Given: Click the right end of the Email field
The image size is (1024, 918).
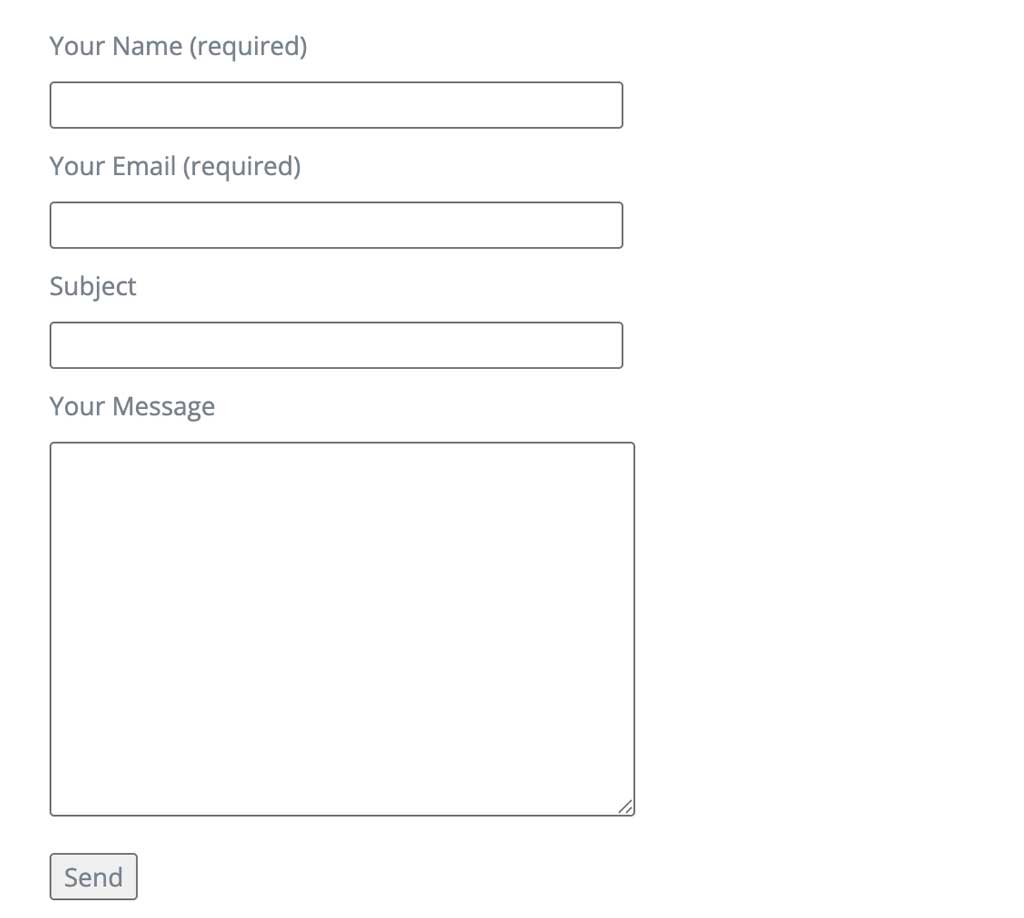Looking at the screenshot, I should pyautogui.click(x=612, y=225).
